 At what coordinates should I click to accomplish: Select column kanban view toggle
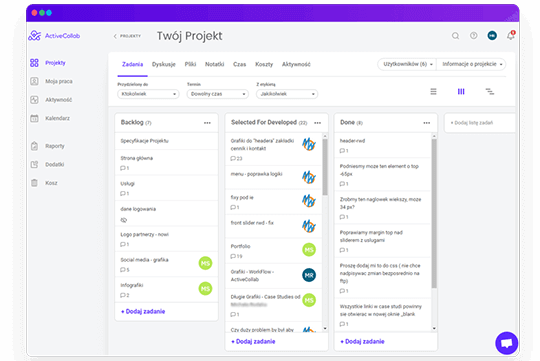coord(461,91)
